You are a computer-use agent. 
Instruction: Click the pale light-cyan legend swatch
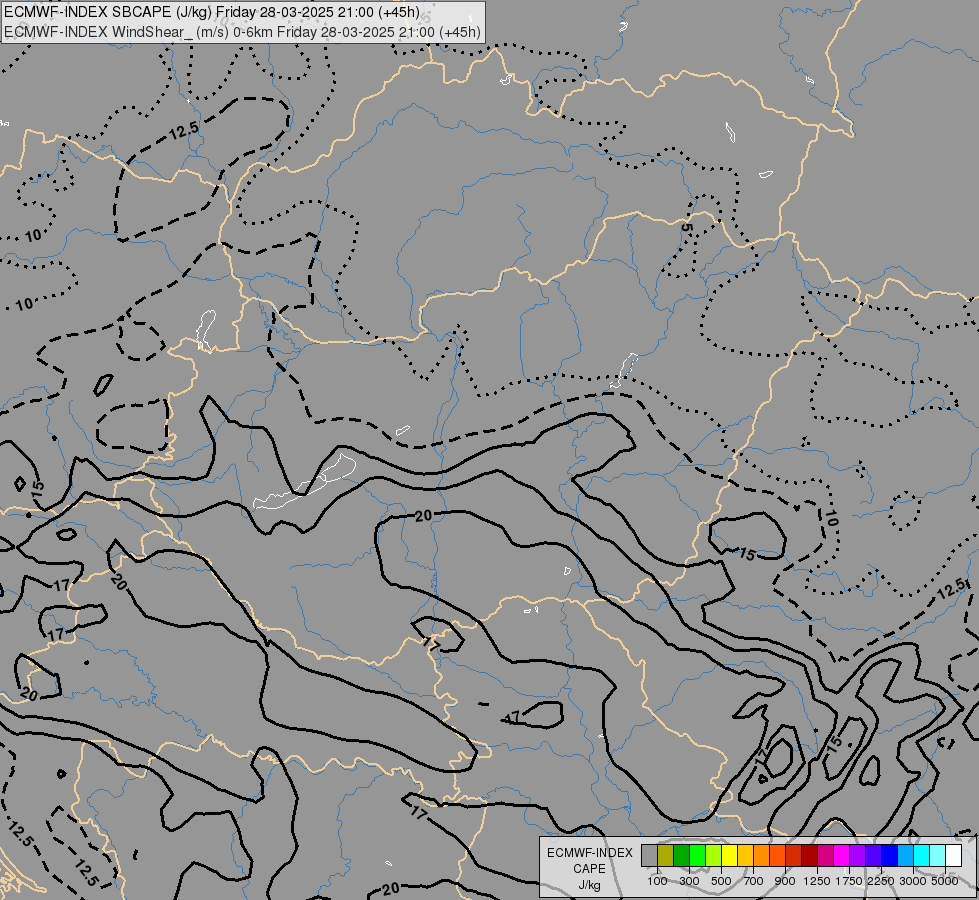(x=938, y=856)
